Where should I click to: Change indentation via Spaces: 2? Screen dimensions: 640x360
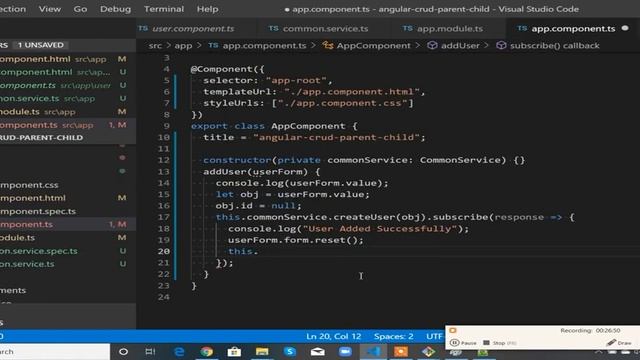click(x=393, y=336)
